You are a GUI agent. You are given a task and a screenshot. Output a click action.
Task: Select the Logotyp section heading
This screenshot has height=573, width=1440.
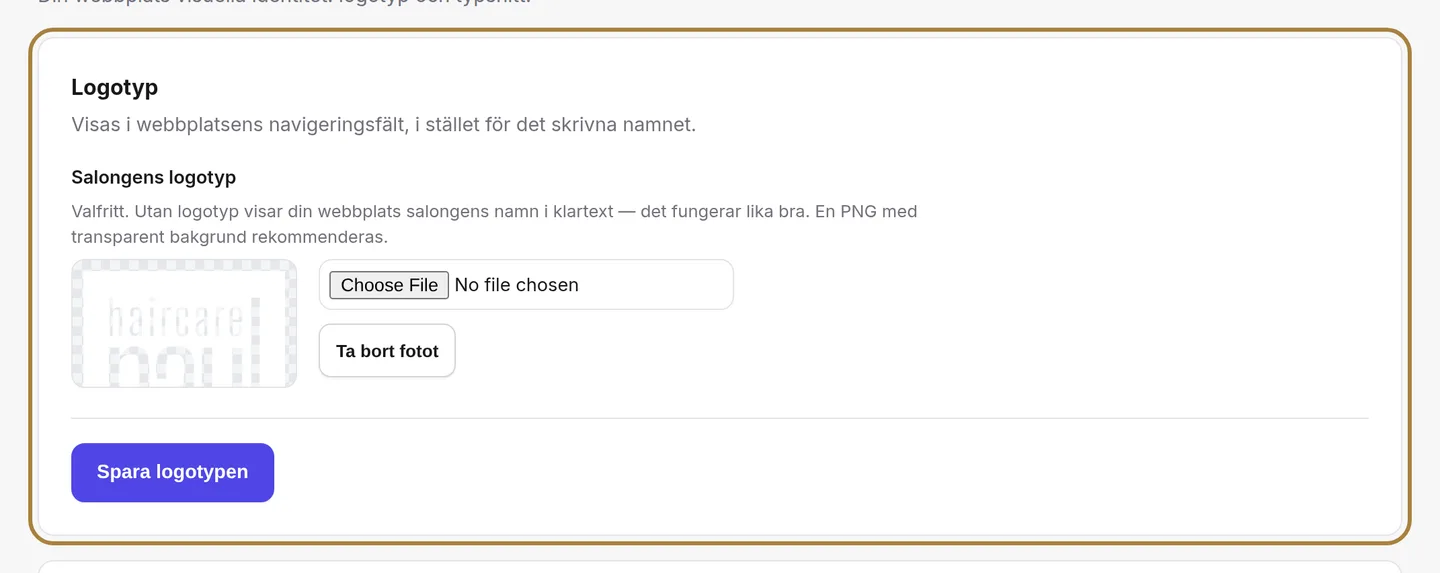[114, 88]
